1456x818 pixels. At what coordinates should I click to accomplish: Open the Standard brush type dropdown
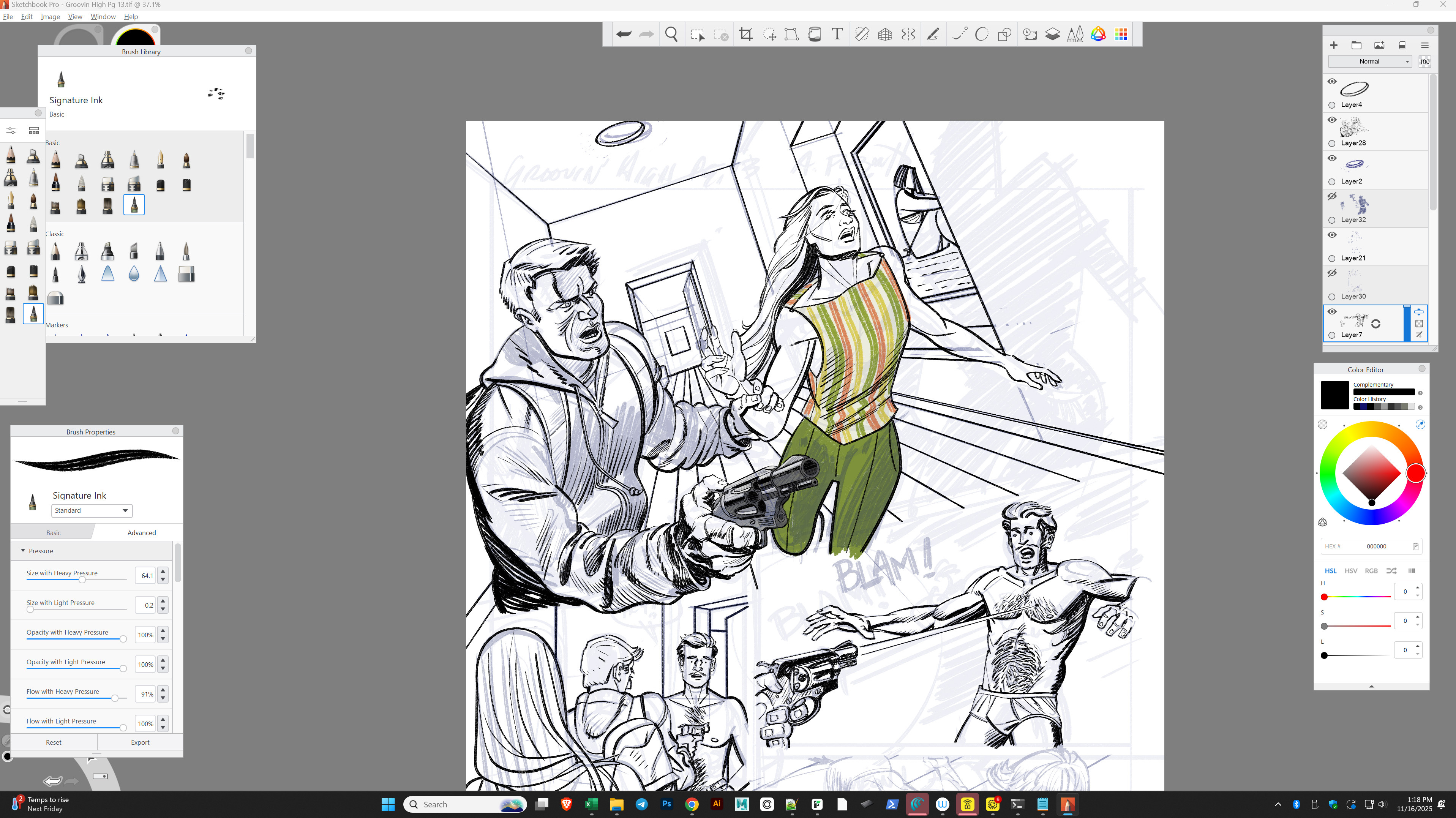point(92,510)
